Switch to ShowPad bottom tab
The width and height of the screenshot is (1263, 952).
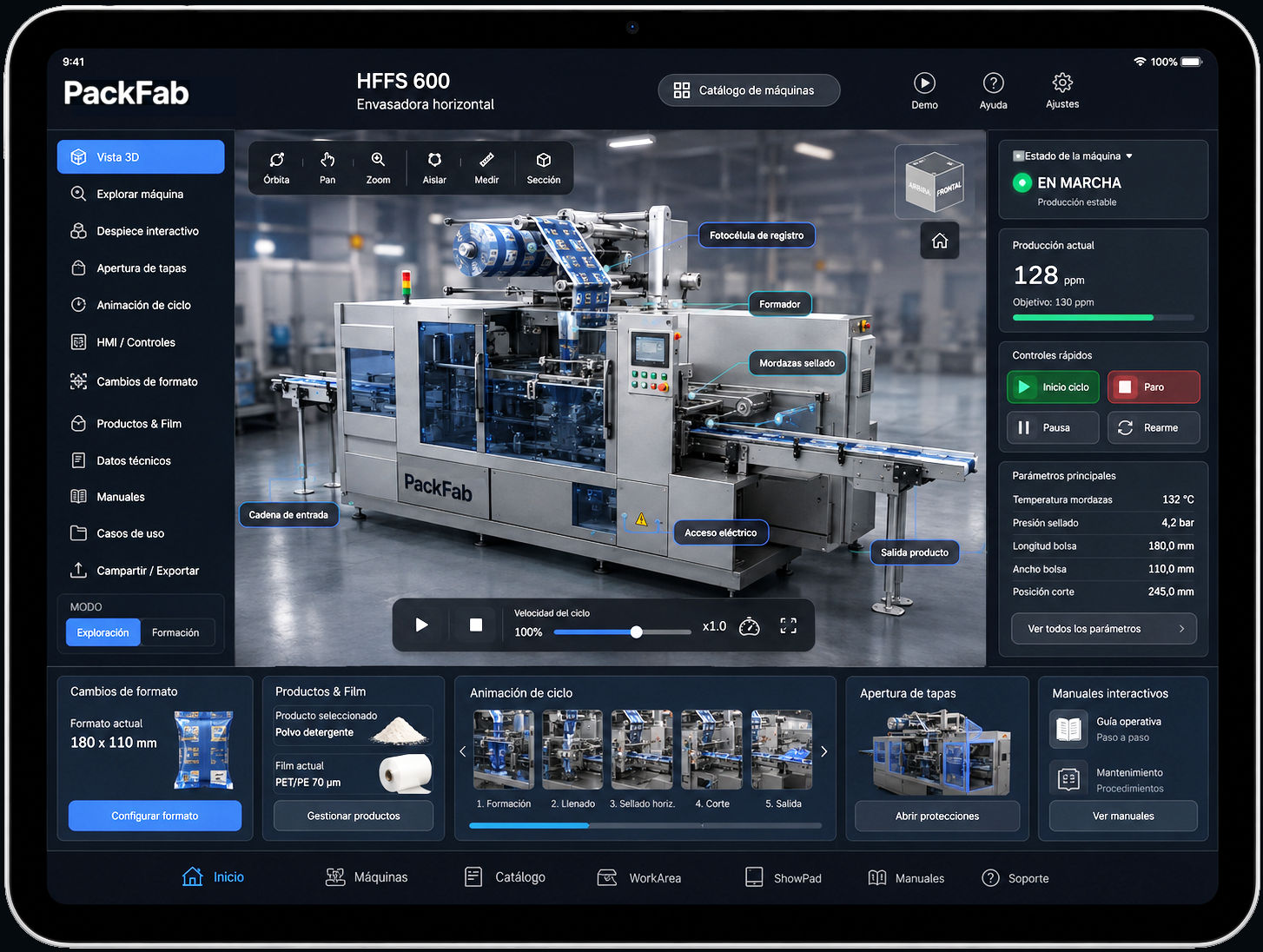(x=783, y=877)
